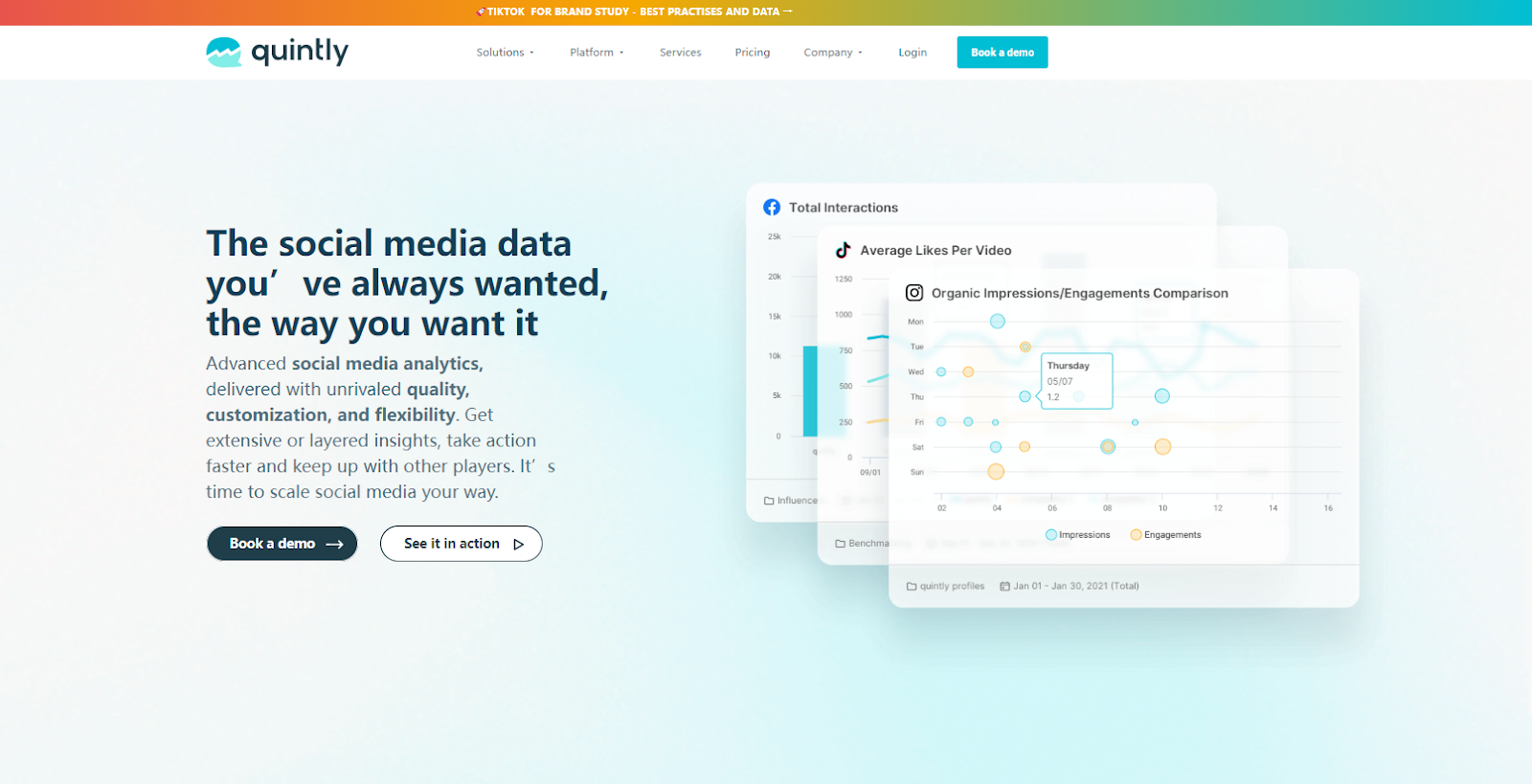Click the Total Interactions chart title

844,208
